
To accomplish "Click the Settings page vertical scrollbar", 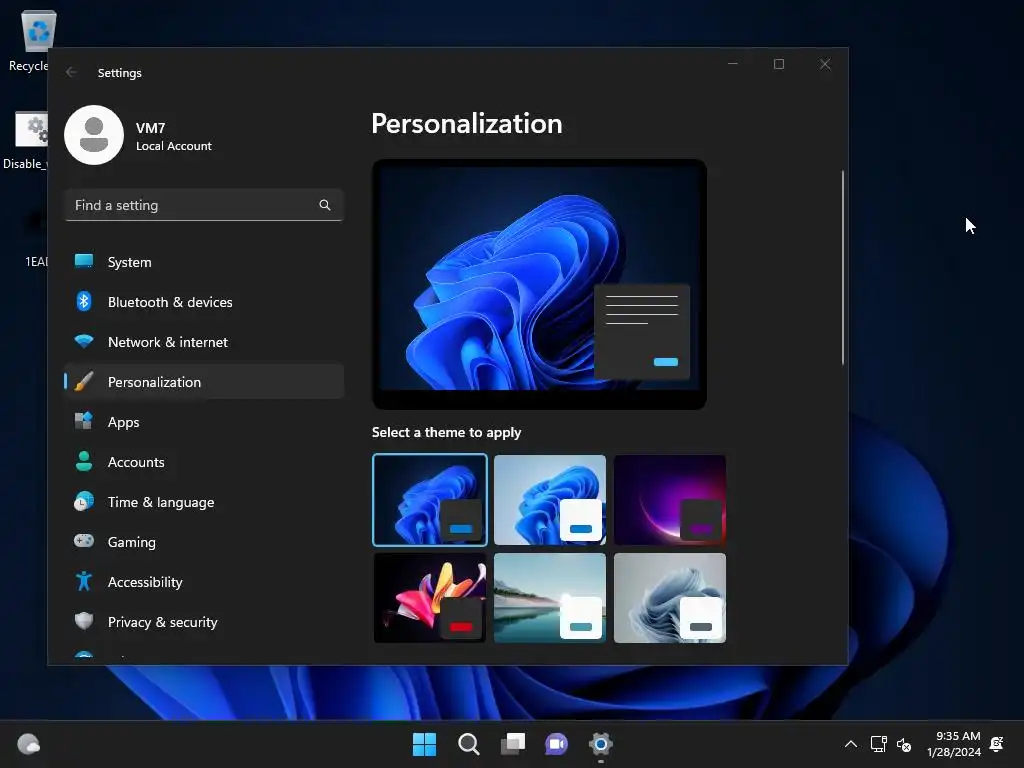I will coord(842,268).
